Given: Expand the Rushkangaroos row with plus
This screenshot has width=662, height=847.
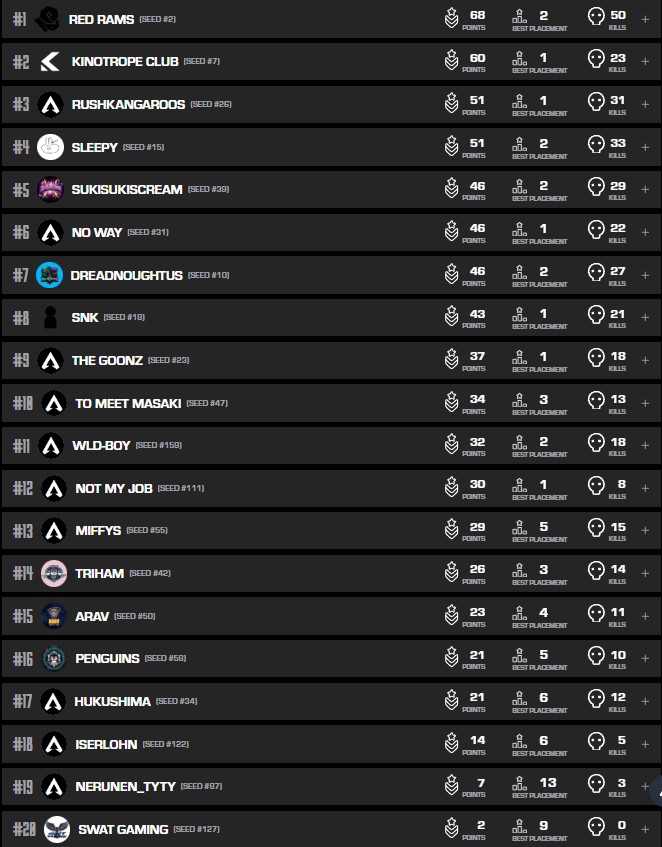Looking at the screenshot, I should 645,104.
